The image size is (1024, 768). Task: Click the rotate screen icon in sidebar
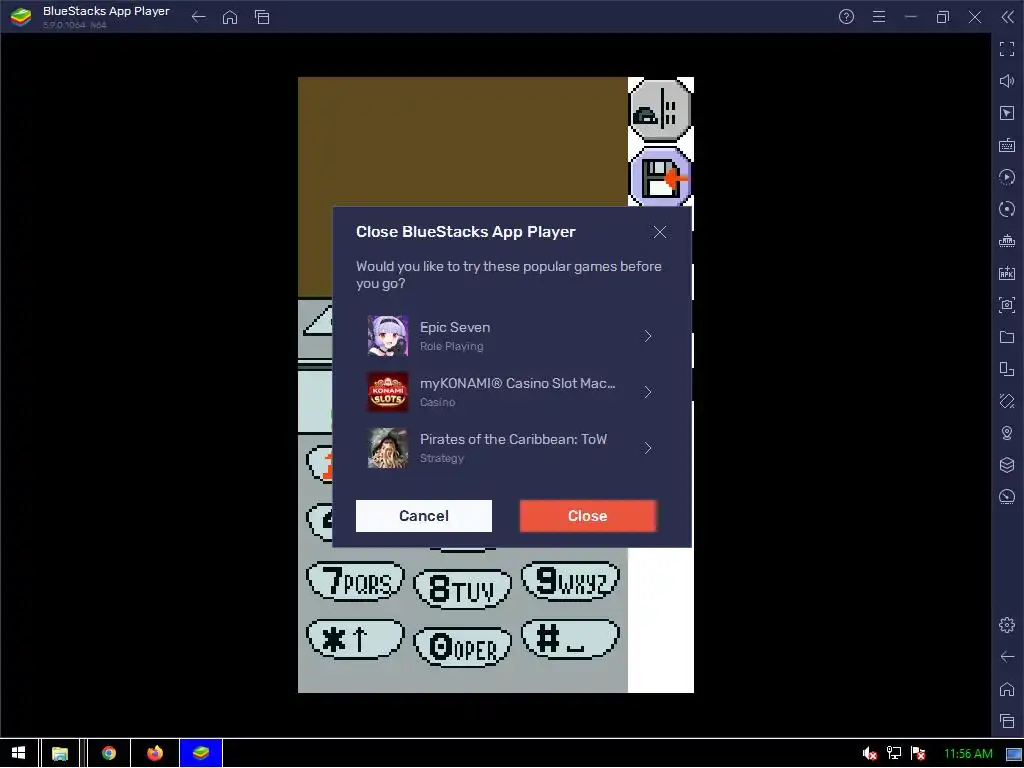pyautogui.click(x=1007, y=369)
